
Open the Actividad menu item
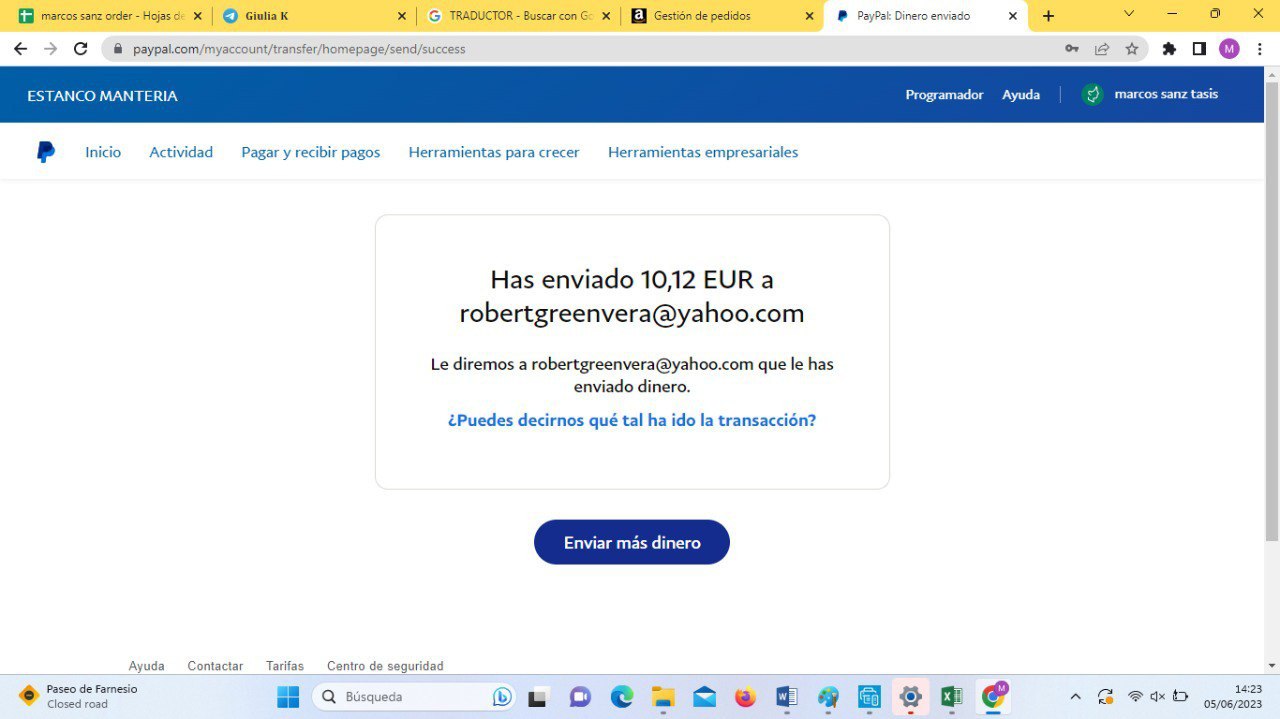point(181,152)
